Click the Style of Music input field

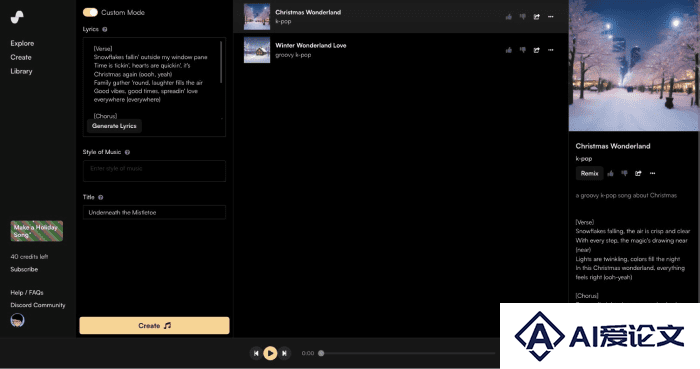(x=154, y=170)
